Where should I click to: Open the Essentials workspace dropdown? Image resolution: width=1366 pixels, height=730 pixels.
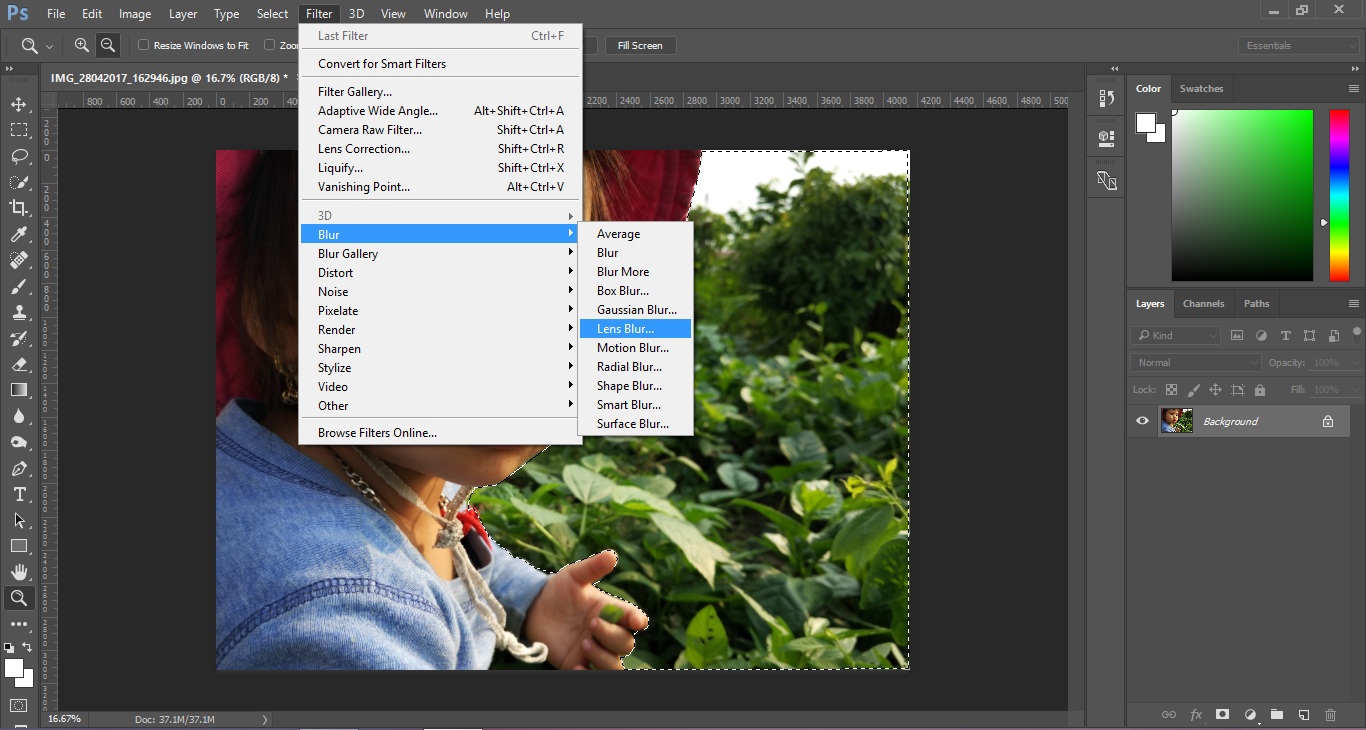point(1298,46)
